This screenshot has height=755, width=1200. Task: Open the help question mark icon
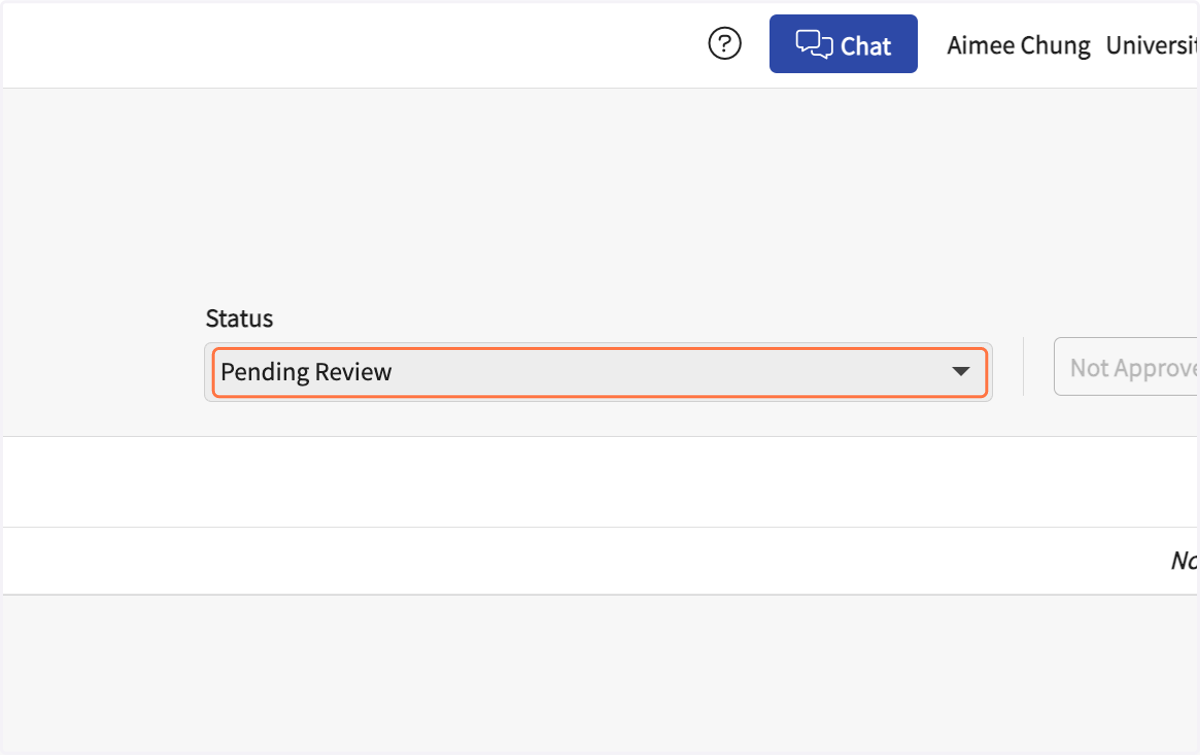(x=724, y=44)
